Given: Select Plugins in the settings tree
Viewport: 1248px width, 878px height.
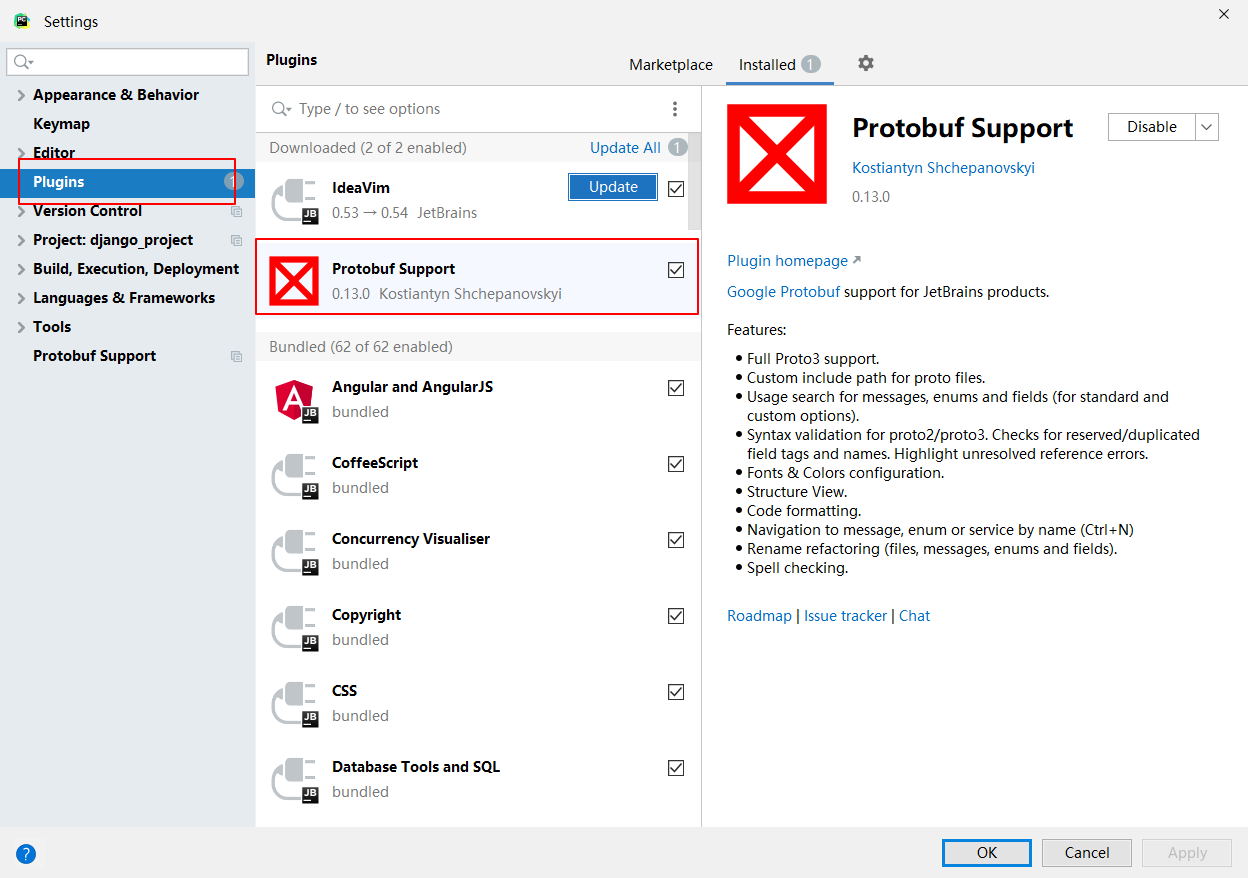Looking at the screenshot, I should 127,182.
